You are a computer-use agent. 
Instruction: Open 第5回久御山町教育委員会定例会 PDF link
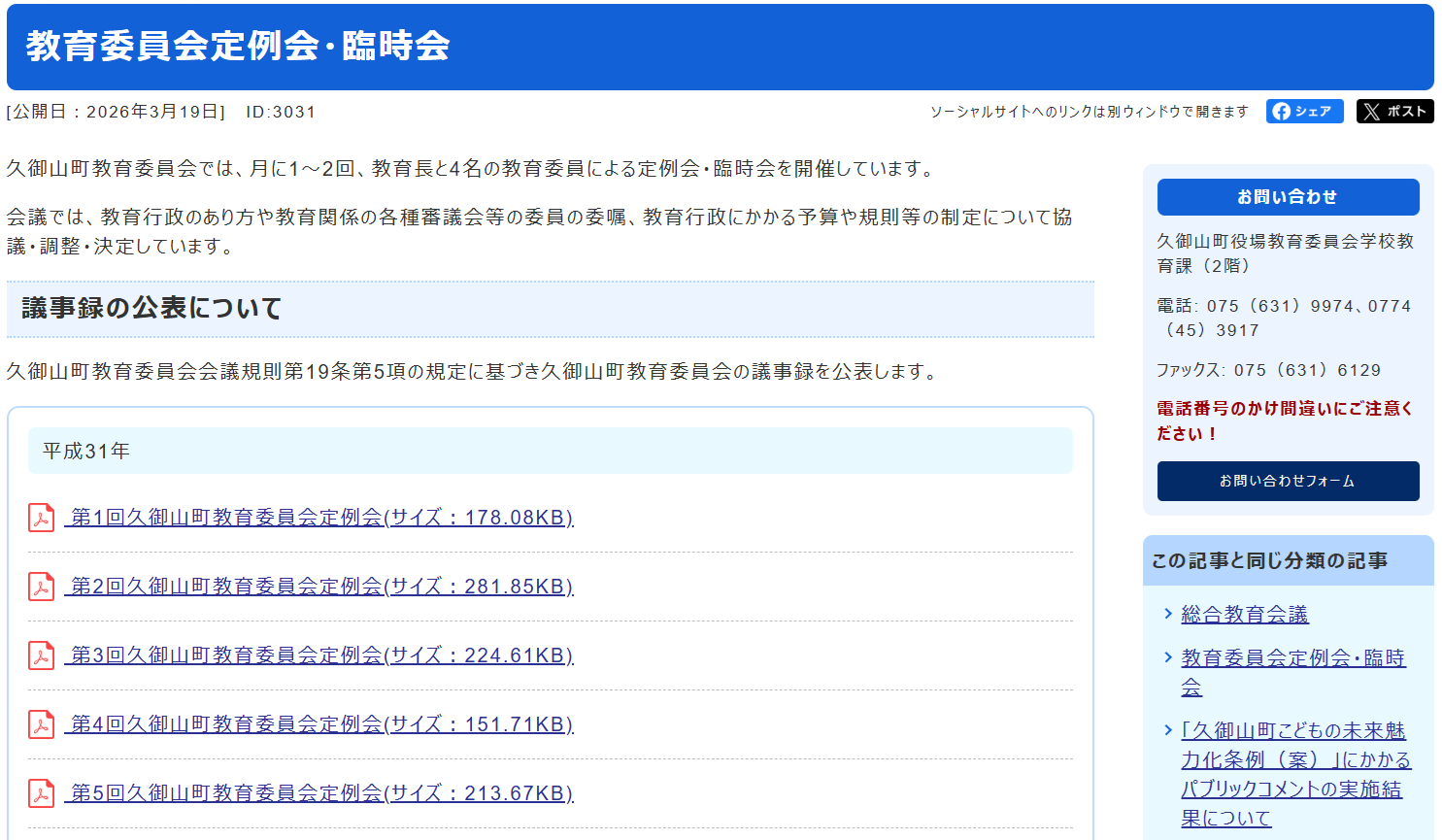(x=320, y=793)
